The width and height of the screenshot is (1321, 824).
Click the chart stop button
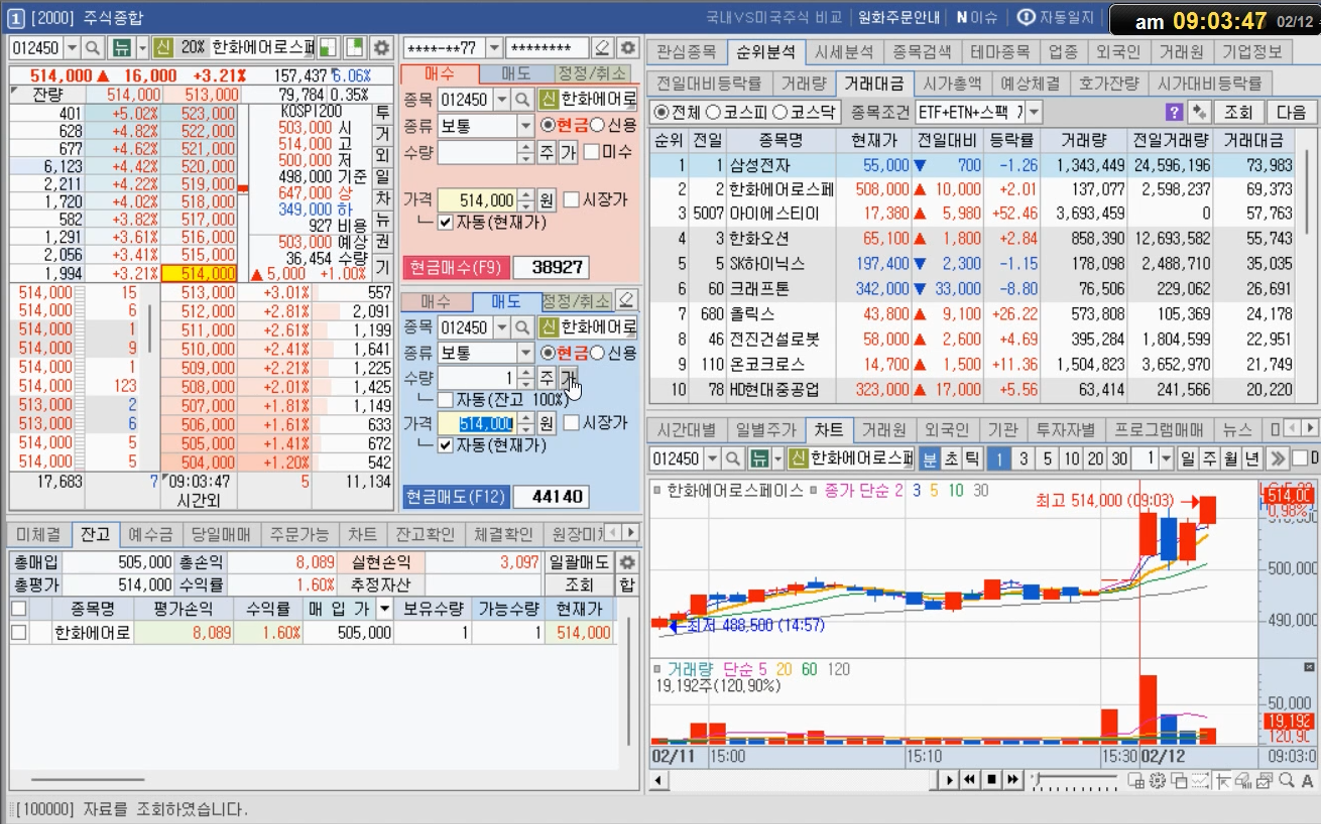coord(991,779)
